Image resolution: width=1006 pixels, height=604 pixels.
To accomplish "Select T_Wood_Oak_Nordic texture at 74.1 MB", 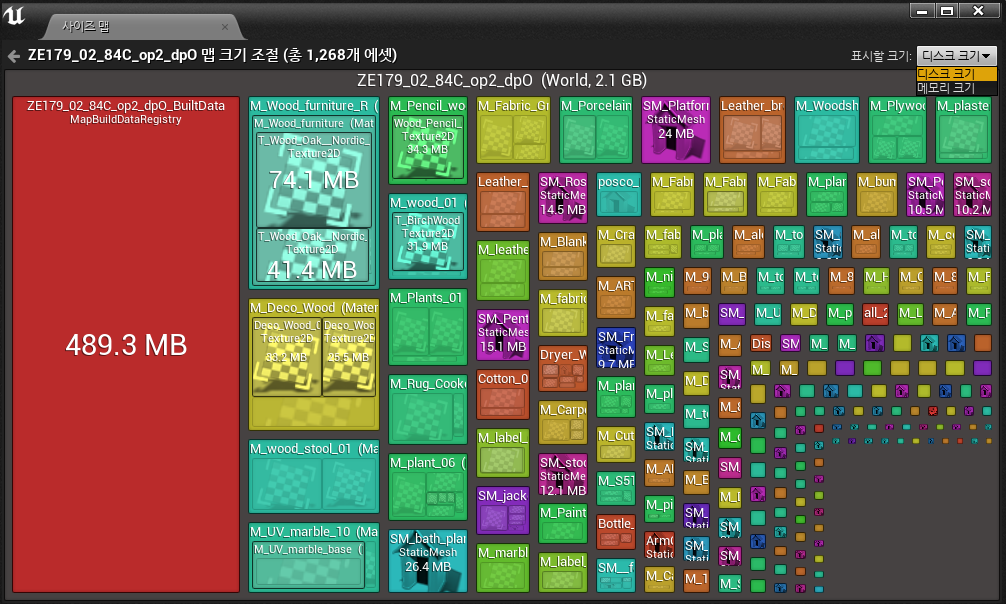I will [314, 180].
